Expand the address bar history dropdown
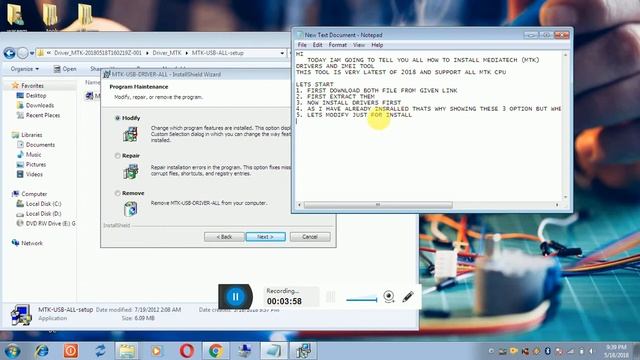 click(x=282, y=53)
